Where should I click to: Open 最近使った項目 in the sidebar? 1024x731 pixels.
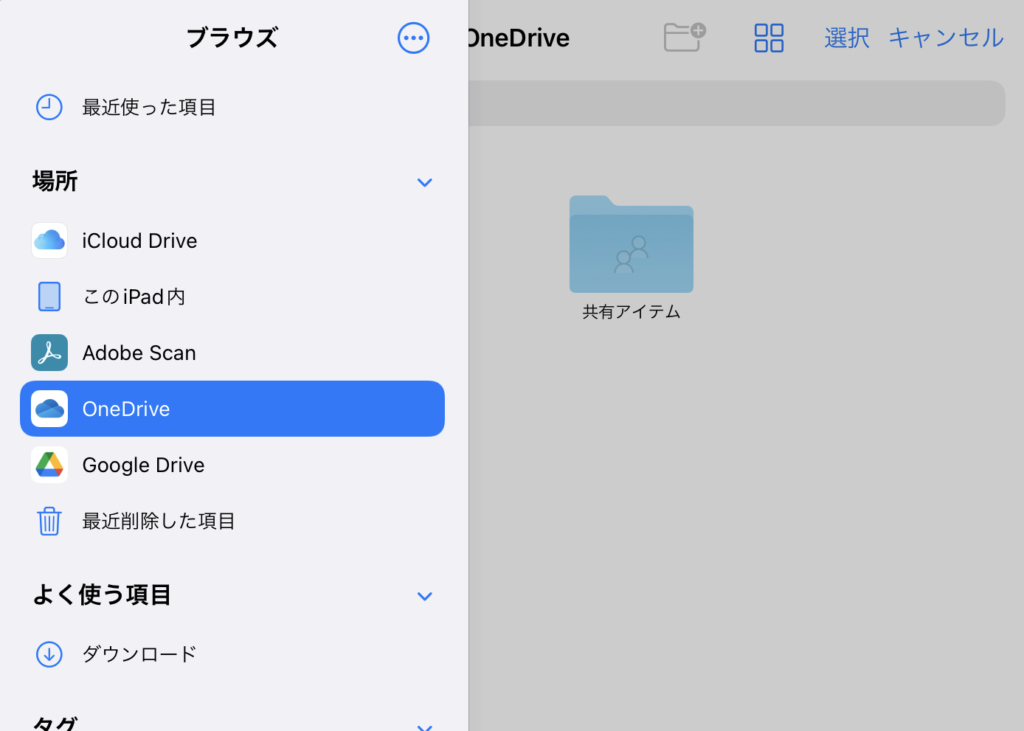[232, 107]
